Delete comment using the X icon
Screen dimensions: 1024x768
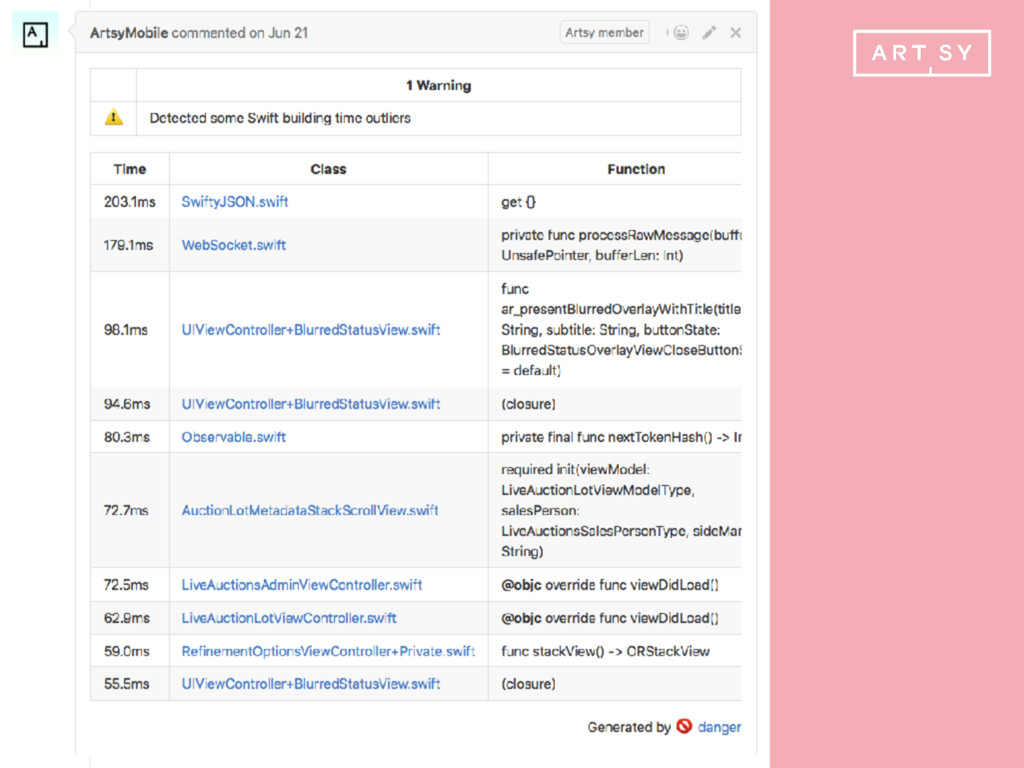[735, 33]
